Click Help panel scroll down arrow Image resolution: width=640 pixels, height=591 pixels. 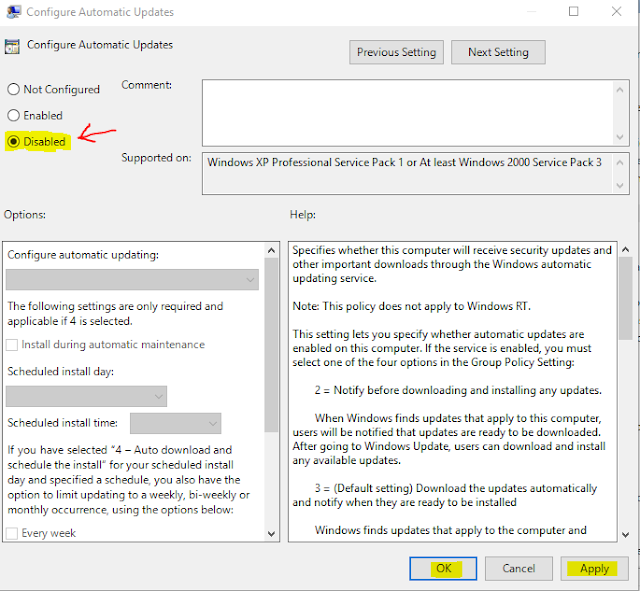point(625,534)
